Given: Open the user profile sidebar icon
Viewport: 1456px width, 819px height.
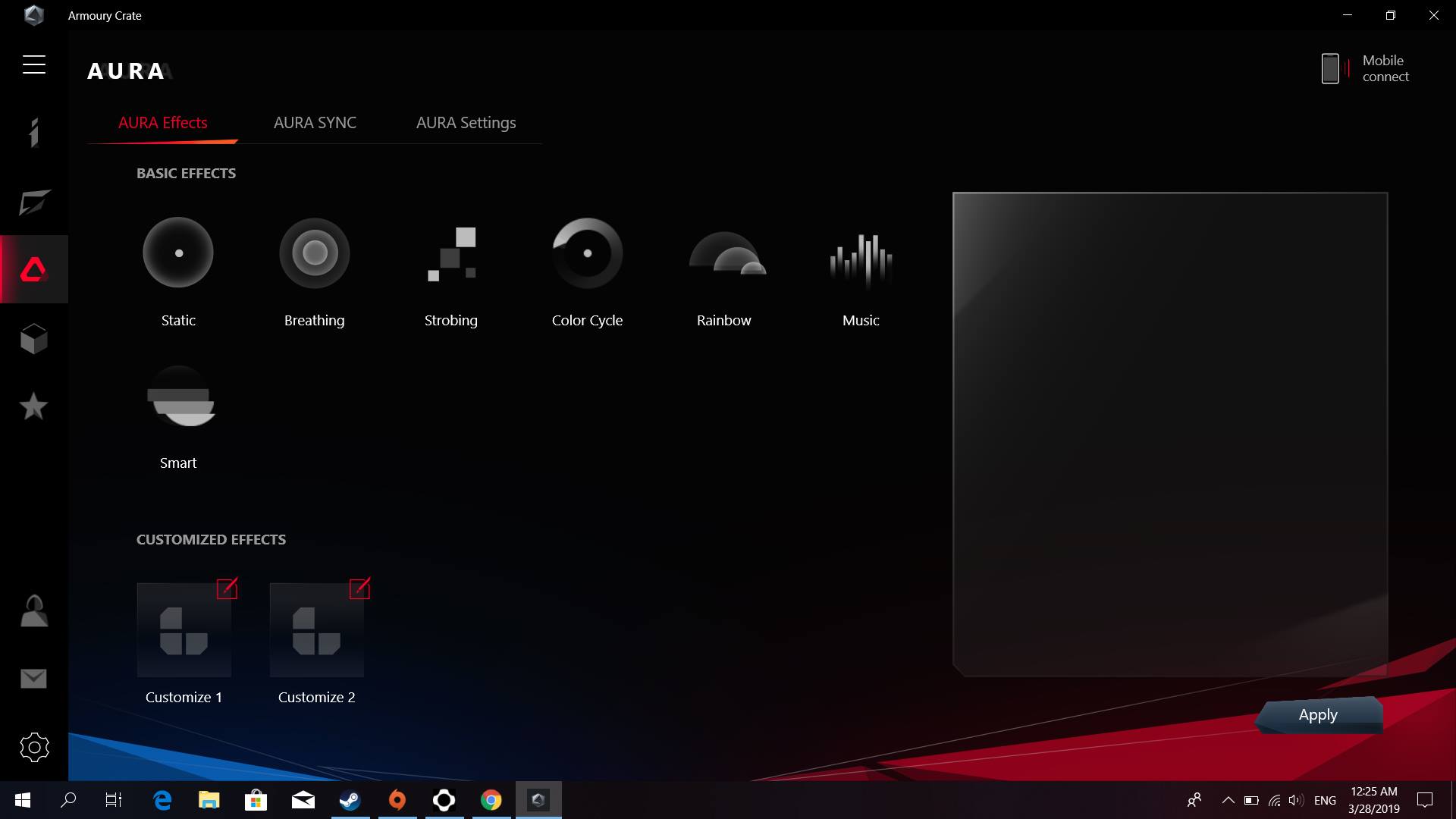Looking at the screenshot, I should point(33,610).
